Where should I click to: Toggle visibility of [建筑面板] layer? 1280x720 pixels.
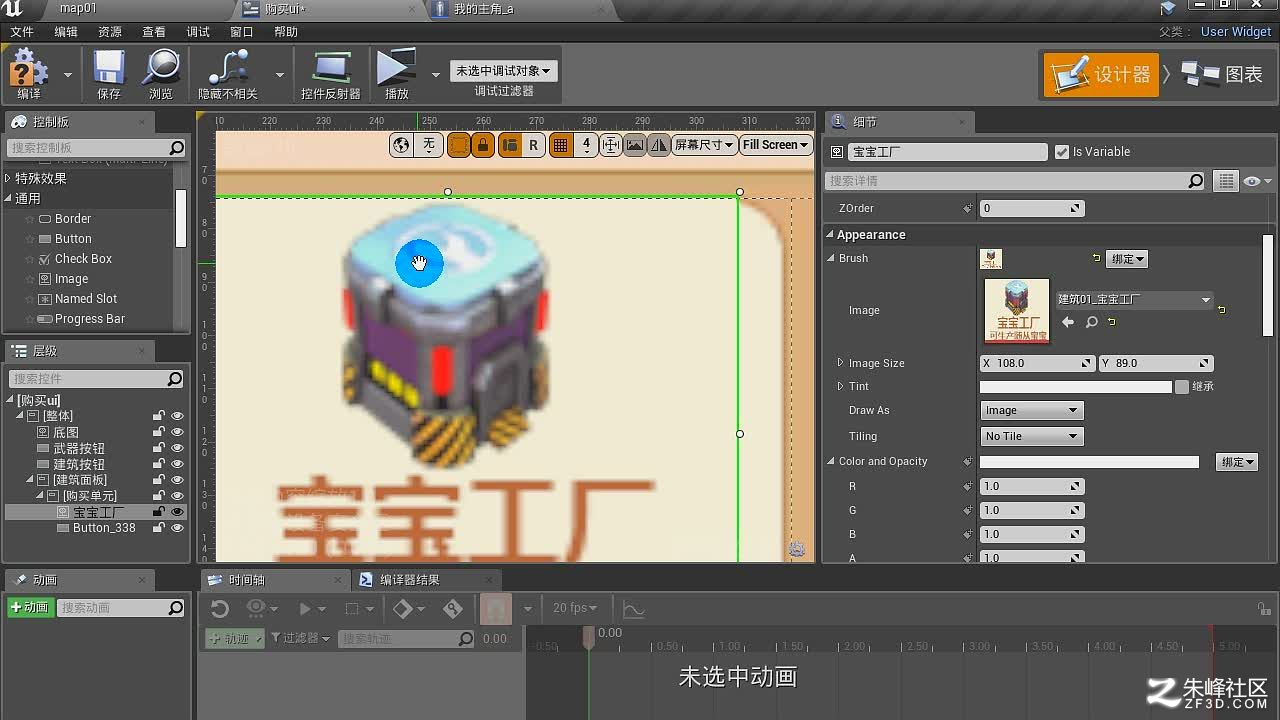click(177, 480)
